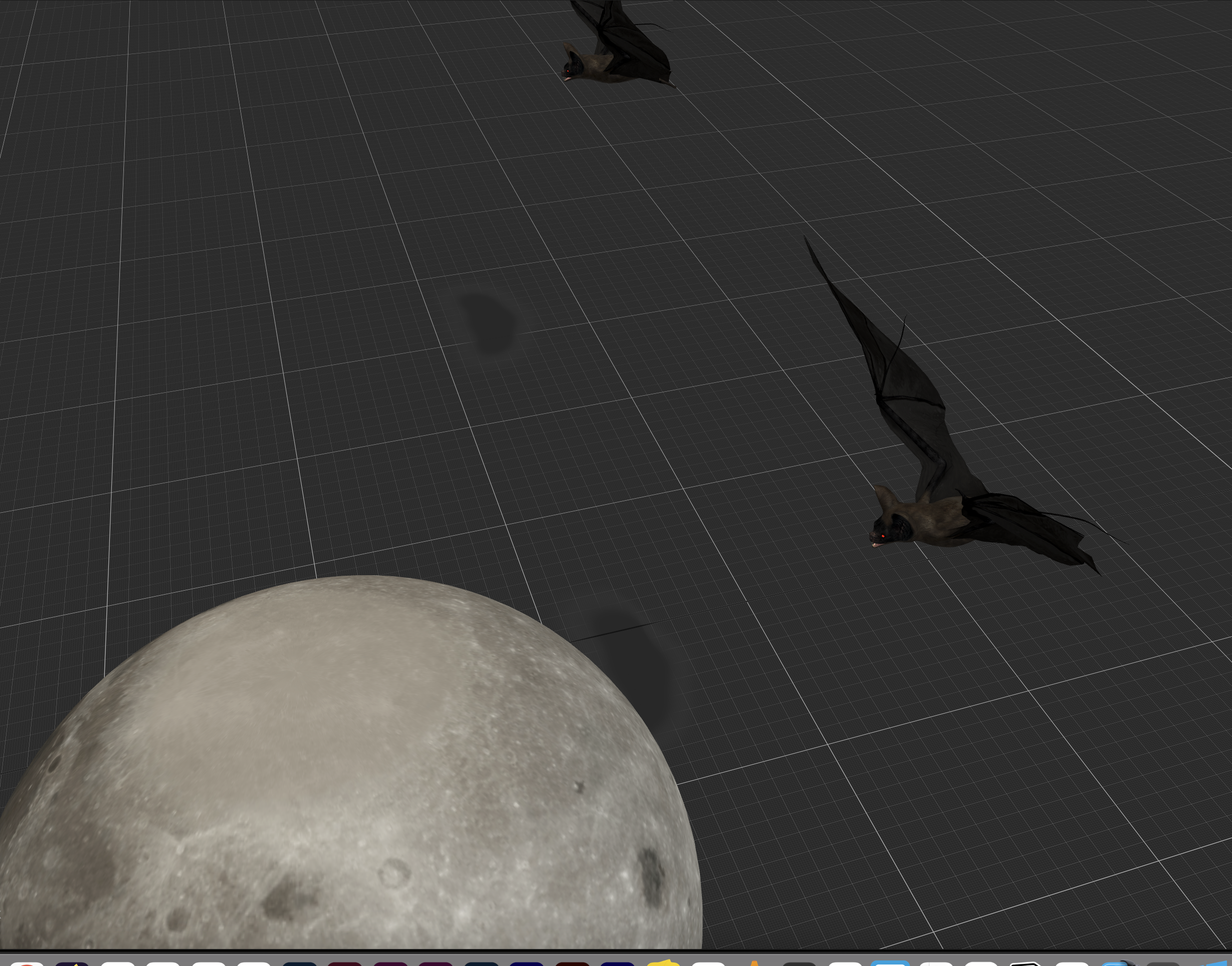Open the yellow app icon in the Dock
This screenshot has width=1232, height=966.
tap(664, 963)
